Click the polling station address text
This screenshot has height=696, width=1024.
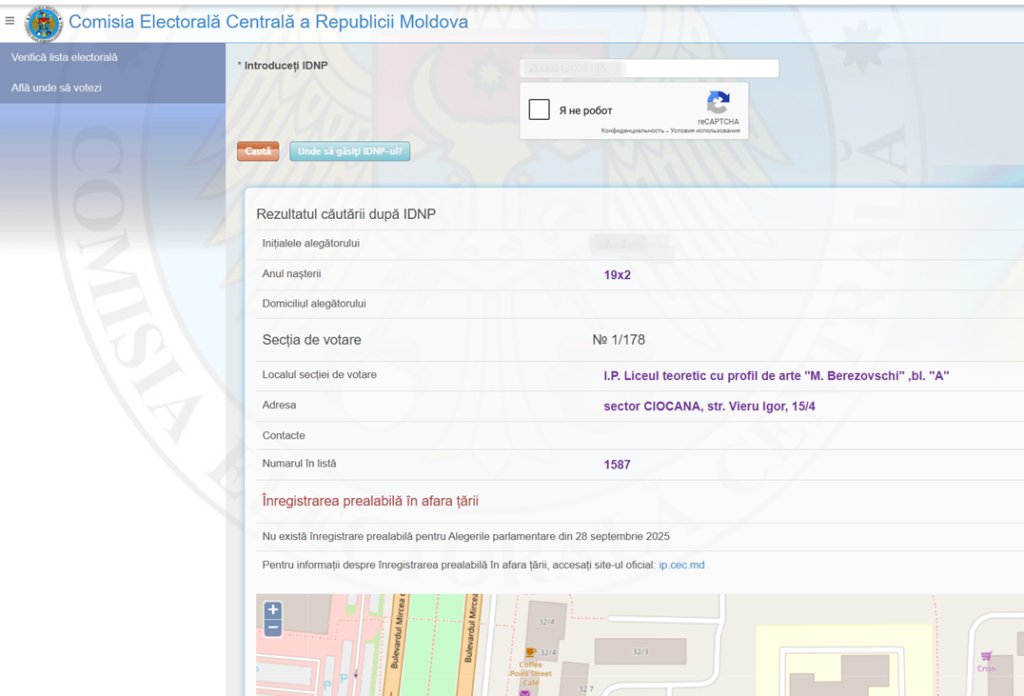pos(709,406)
